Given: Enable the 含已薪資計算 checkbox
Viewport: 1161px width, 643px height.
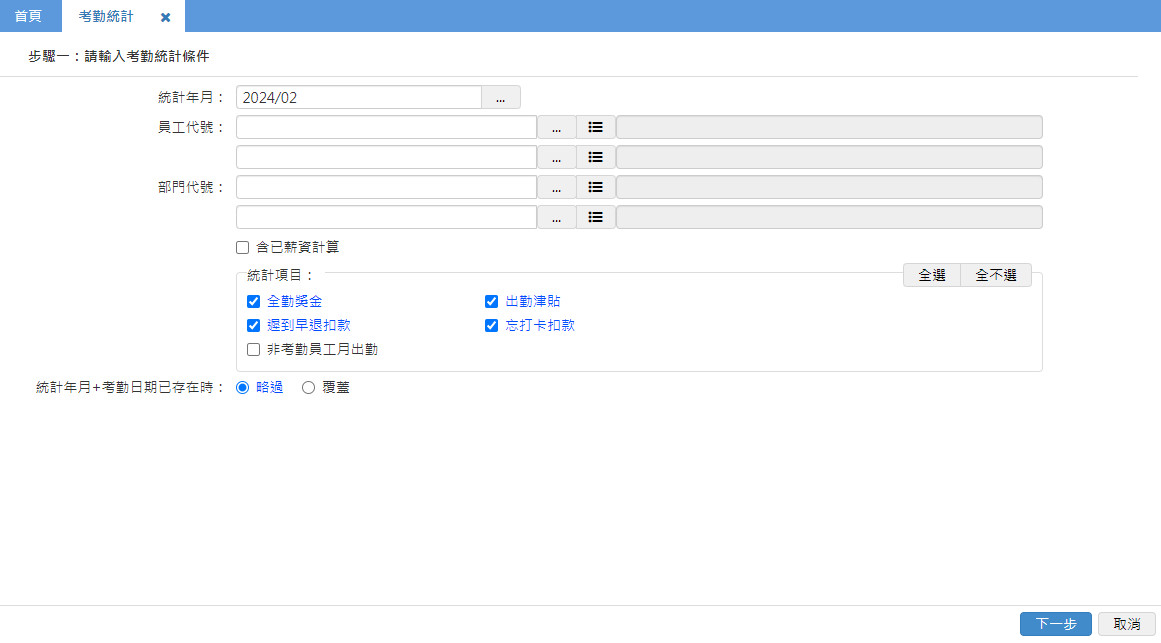Looking at the screenshot, I should (242, 247).
